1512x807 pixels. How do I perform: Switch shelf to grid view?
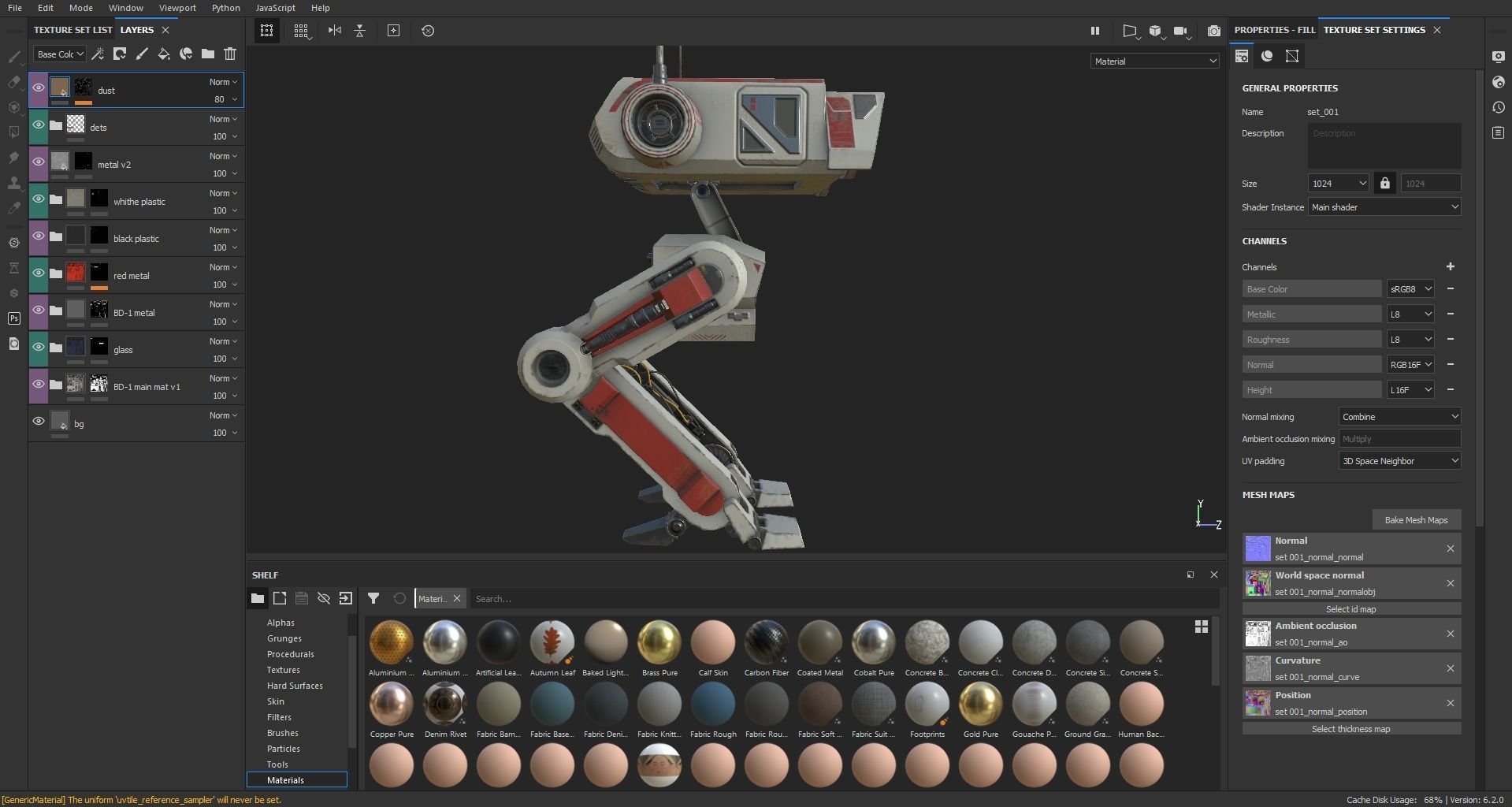coord(1201,627)
